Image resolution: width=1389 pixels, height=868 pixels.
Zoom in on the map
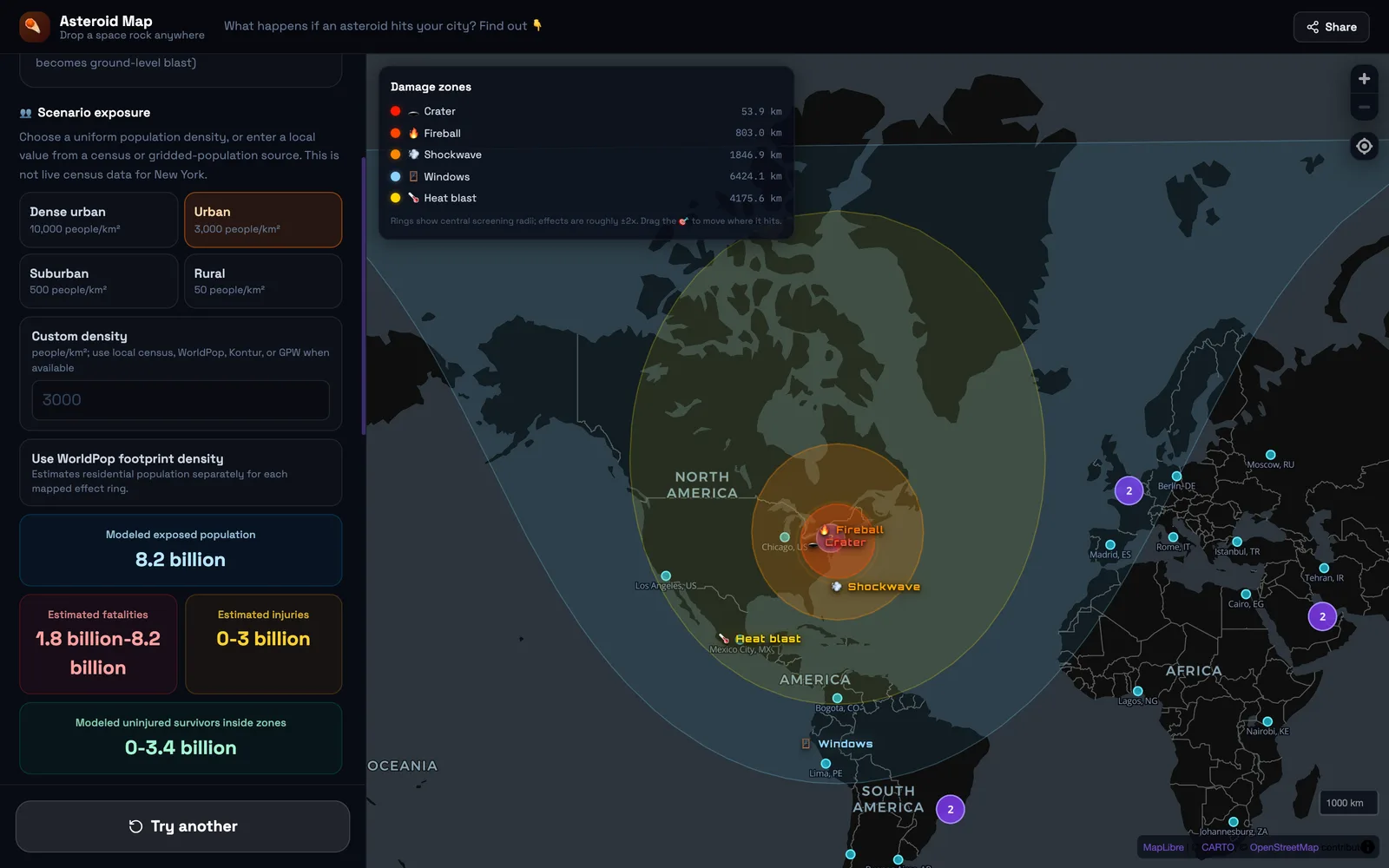click(x=1364, y=79)
